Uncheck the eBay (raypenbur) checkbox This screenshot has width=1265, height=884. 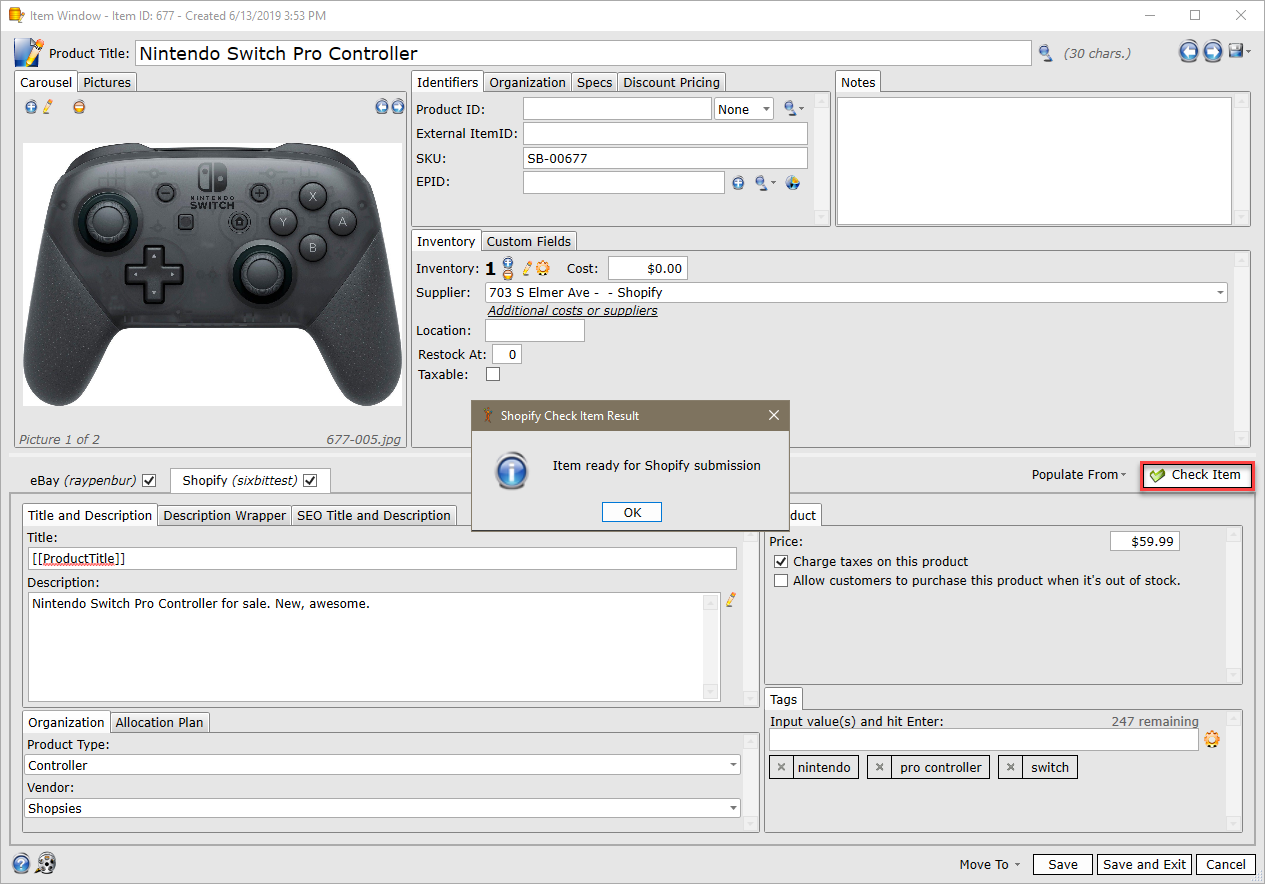[149, 481]
